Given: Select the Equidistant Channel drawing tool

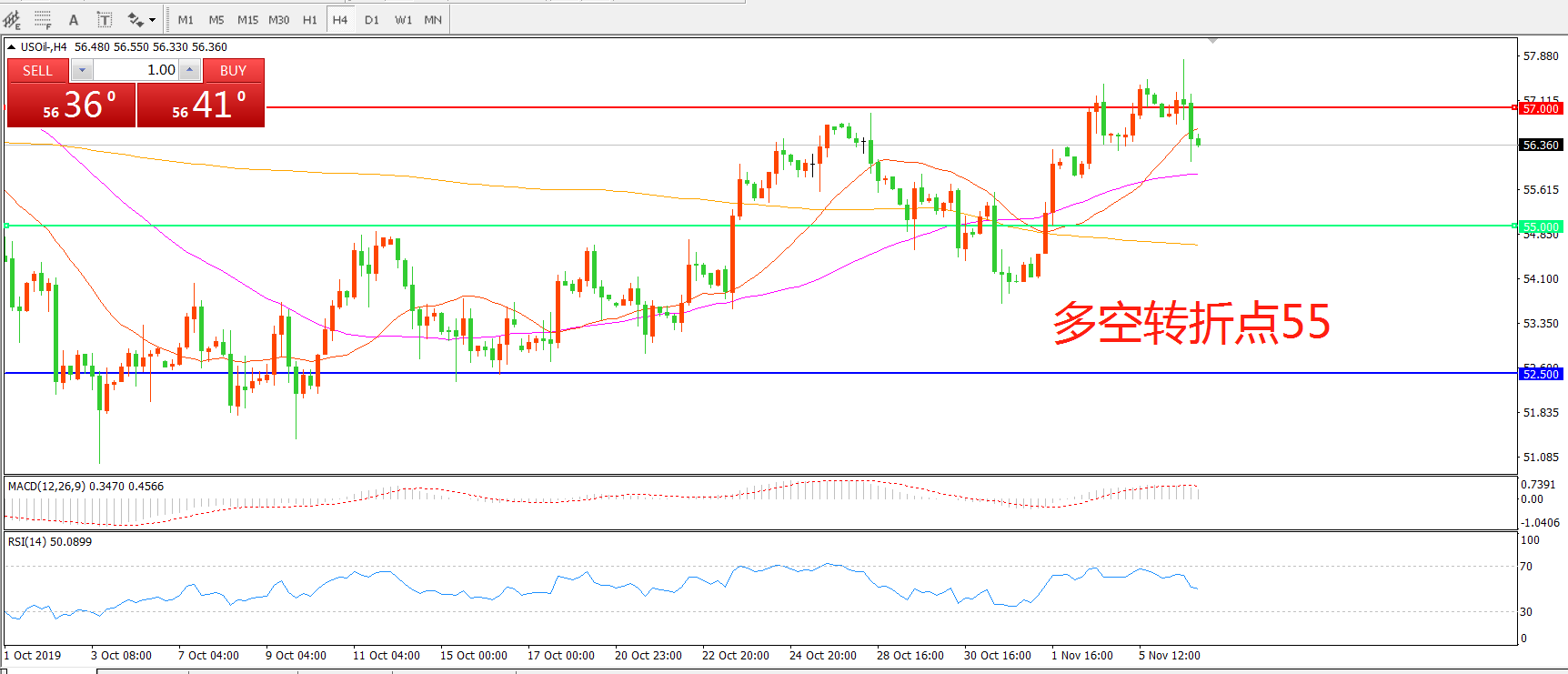Looking at the screenshot, I should tap(12, 19).
